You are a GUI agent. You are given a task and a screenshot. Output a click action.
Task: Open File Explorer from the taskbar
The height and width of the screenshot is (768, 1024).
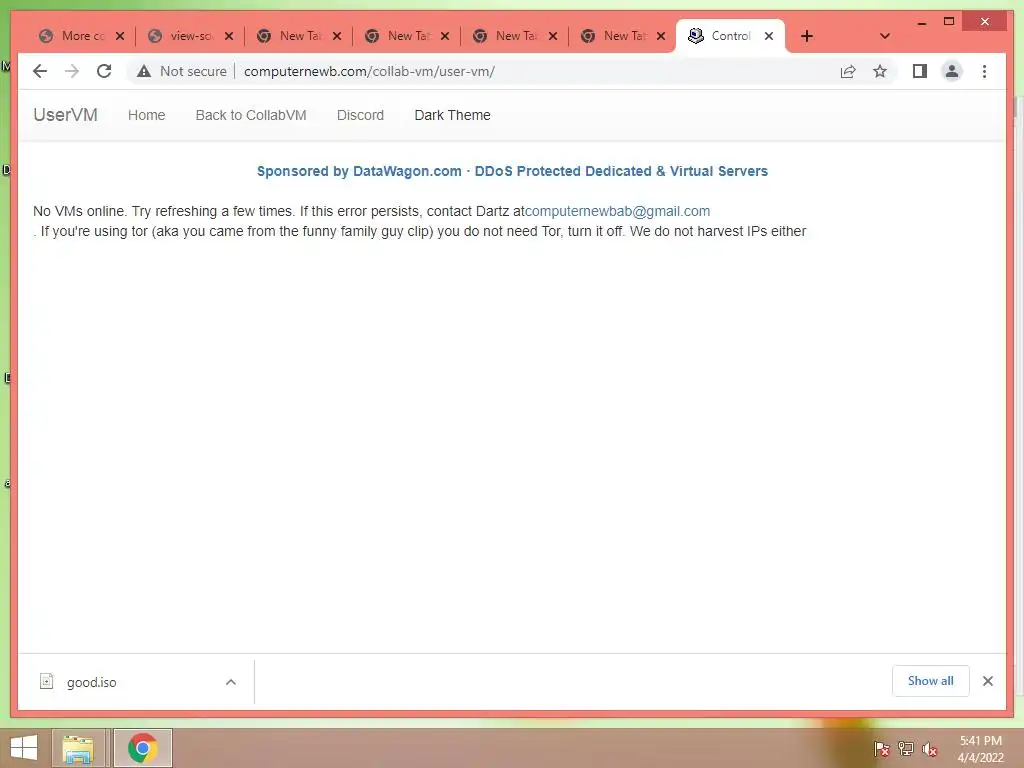coord(78,748)
